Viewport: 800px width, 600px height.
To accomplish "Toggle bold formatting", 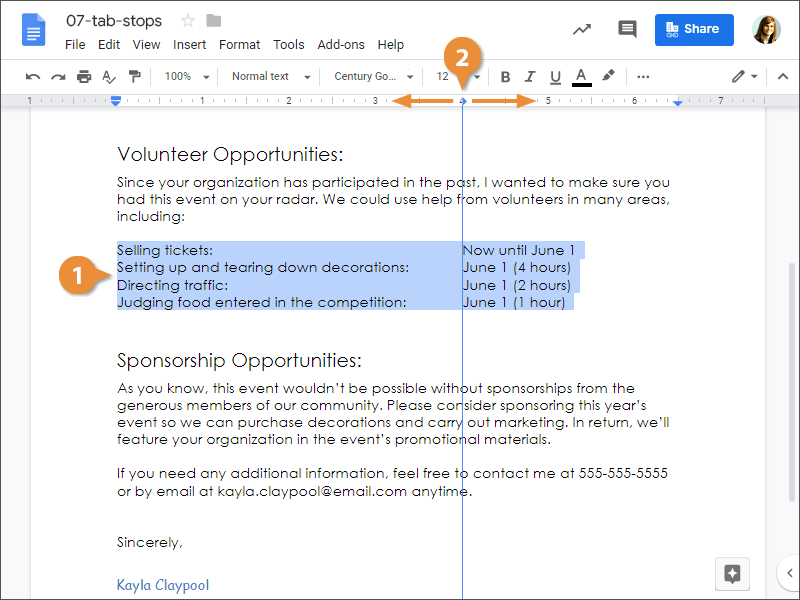I will [x=505, y=77].
